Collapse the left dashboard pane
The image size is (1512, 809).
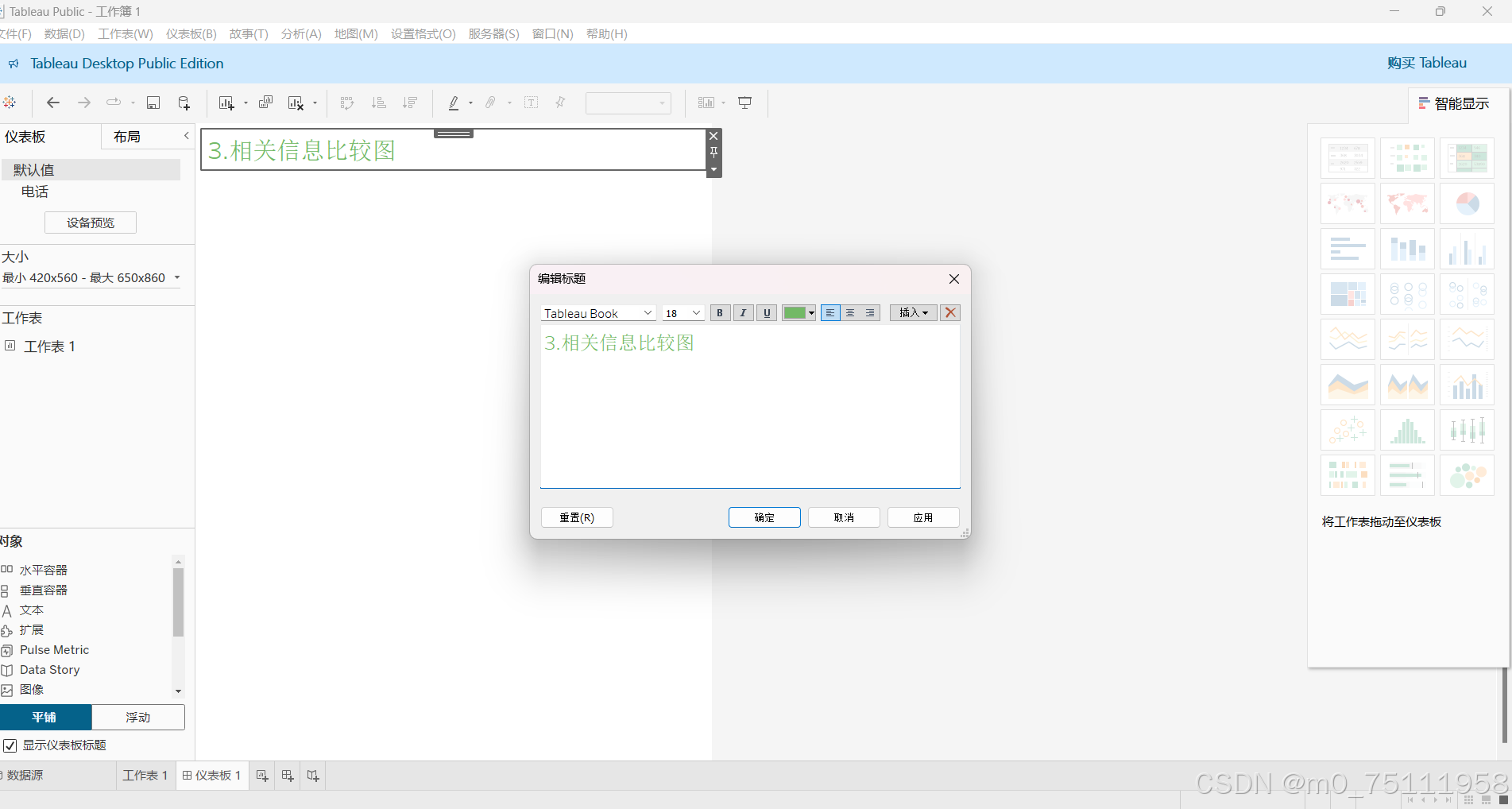pos(187,136)
